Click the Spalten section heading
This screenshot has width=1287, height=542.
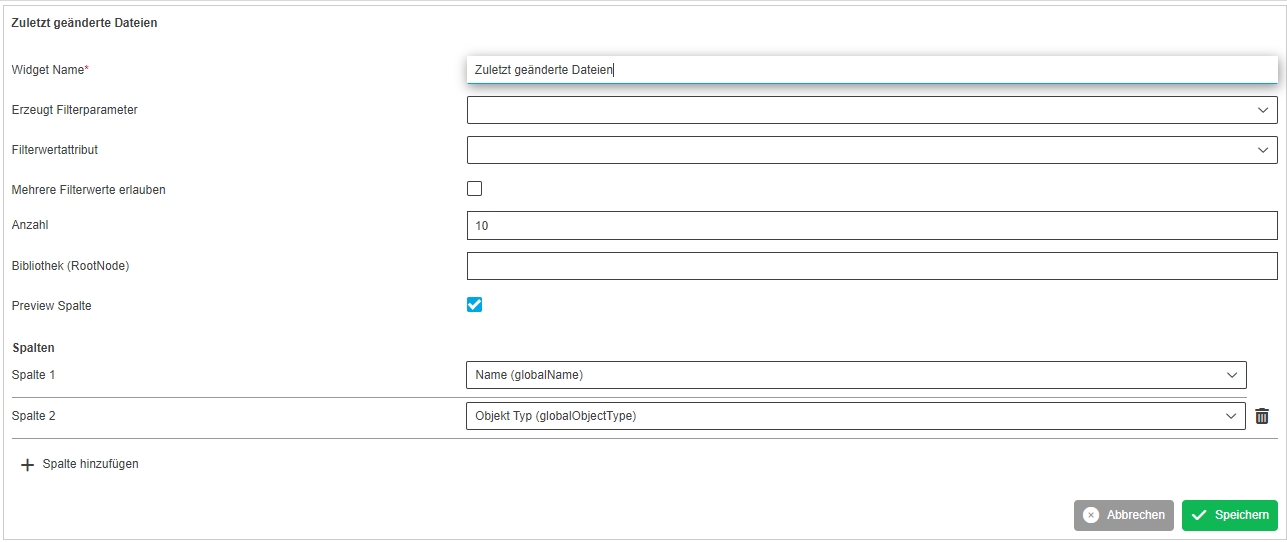pos(33,348)
